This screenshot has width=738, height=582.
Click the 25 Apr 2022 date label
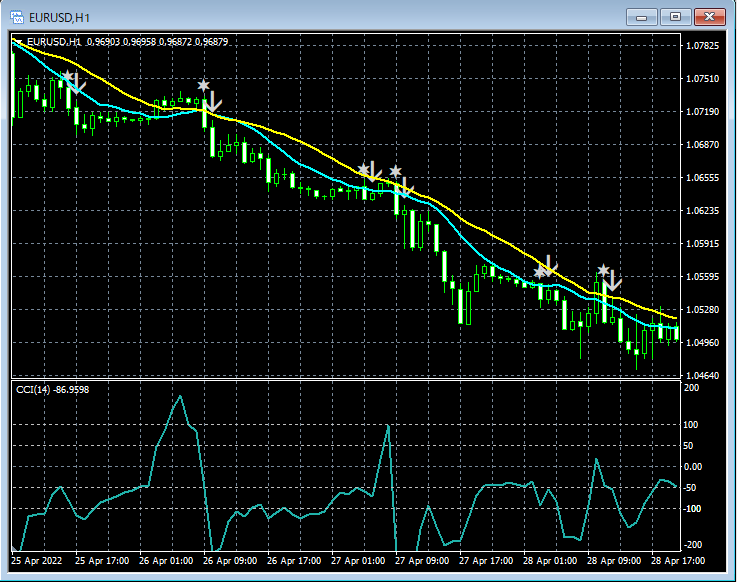[37, 561]
